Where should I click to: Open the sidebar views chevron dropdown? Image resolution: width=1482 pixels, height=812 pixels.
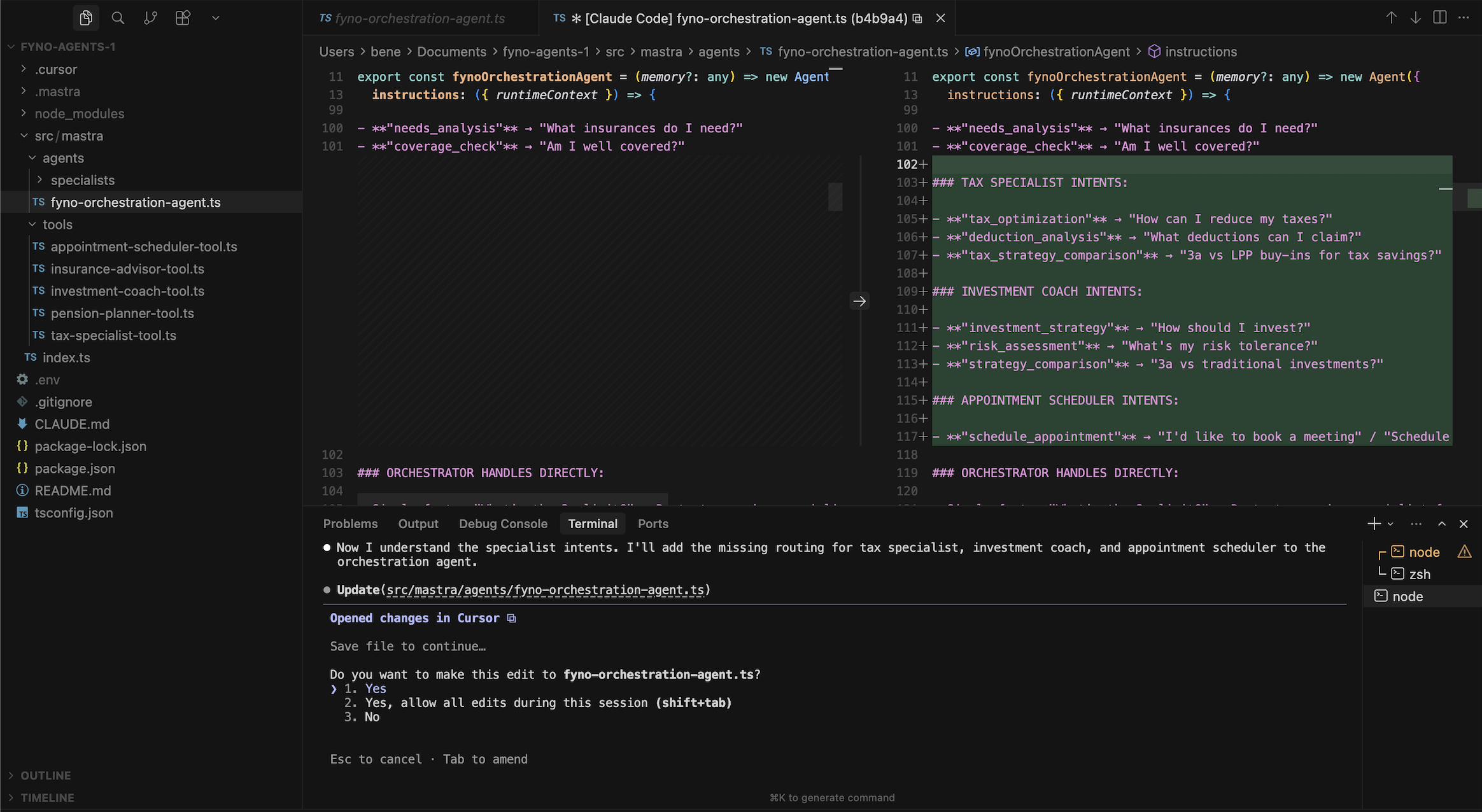pyautogui.click(x=215, y=18)
